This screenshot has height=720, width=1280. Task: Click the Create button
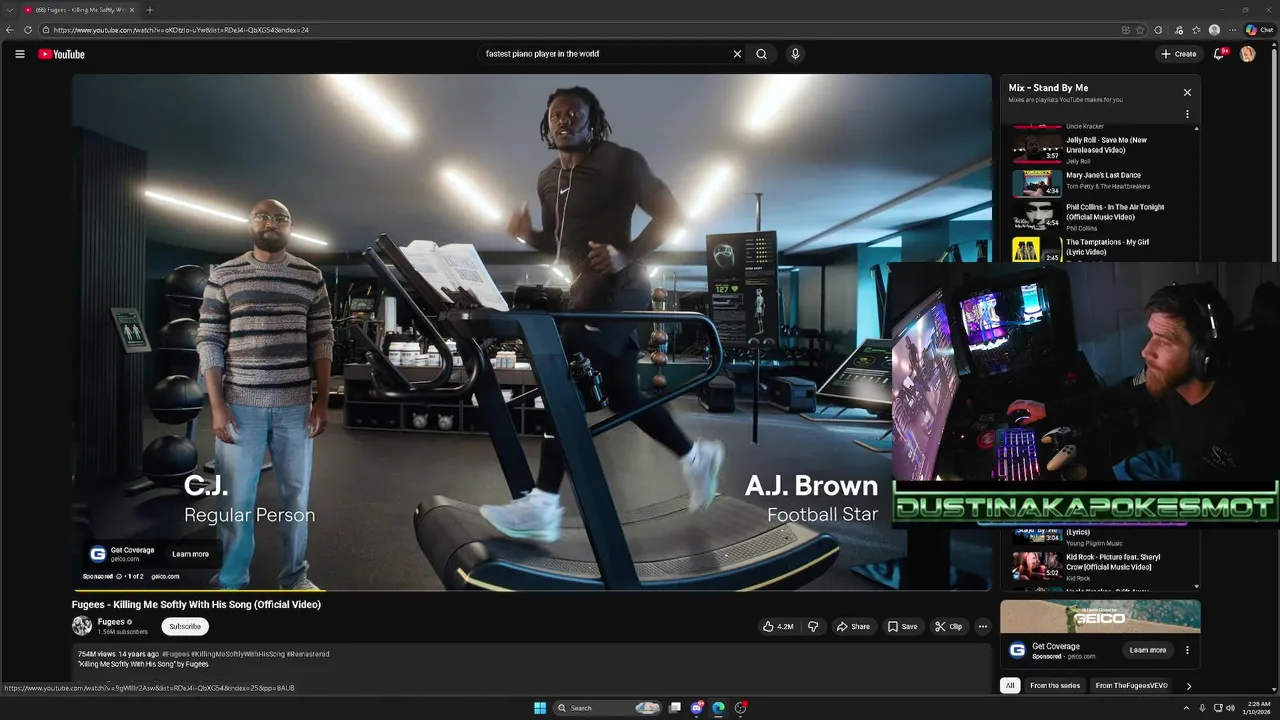tap(1178, 54)
